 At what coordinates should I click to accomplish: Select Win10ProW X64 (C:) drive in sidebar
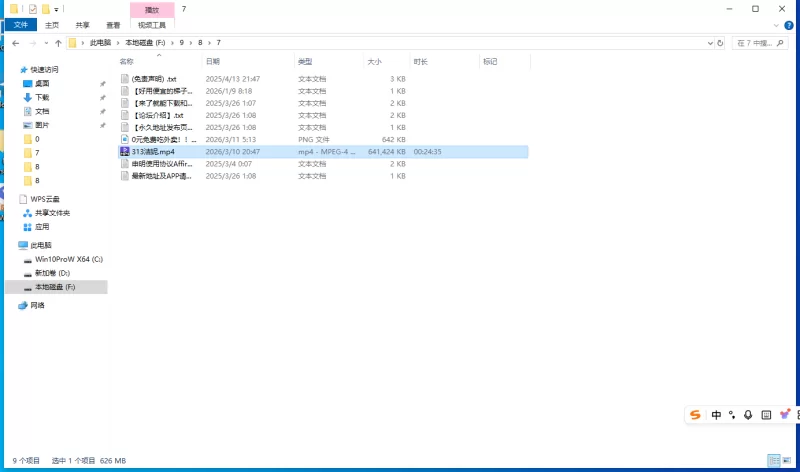pyautogui.click(x=68, y=259)
